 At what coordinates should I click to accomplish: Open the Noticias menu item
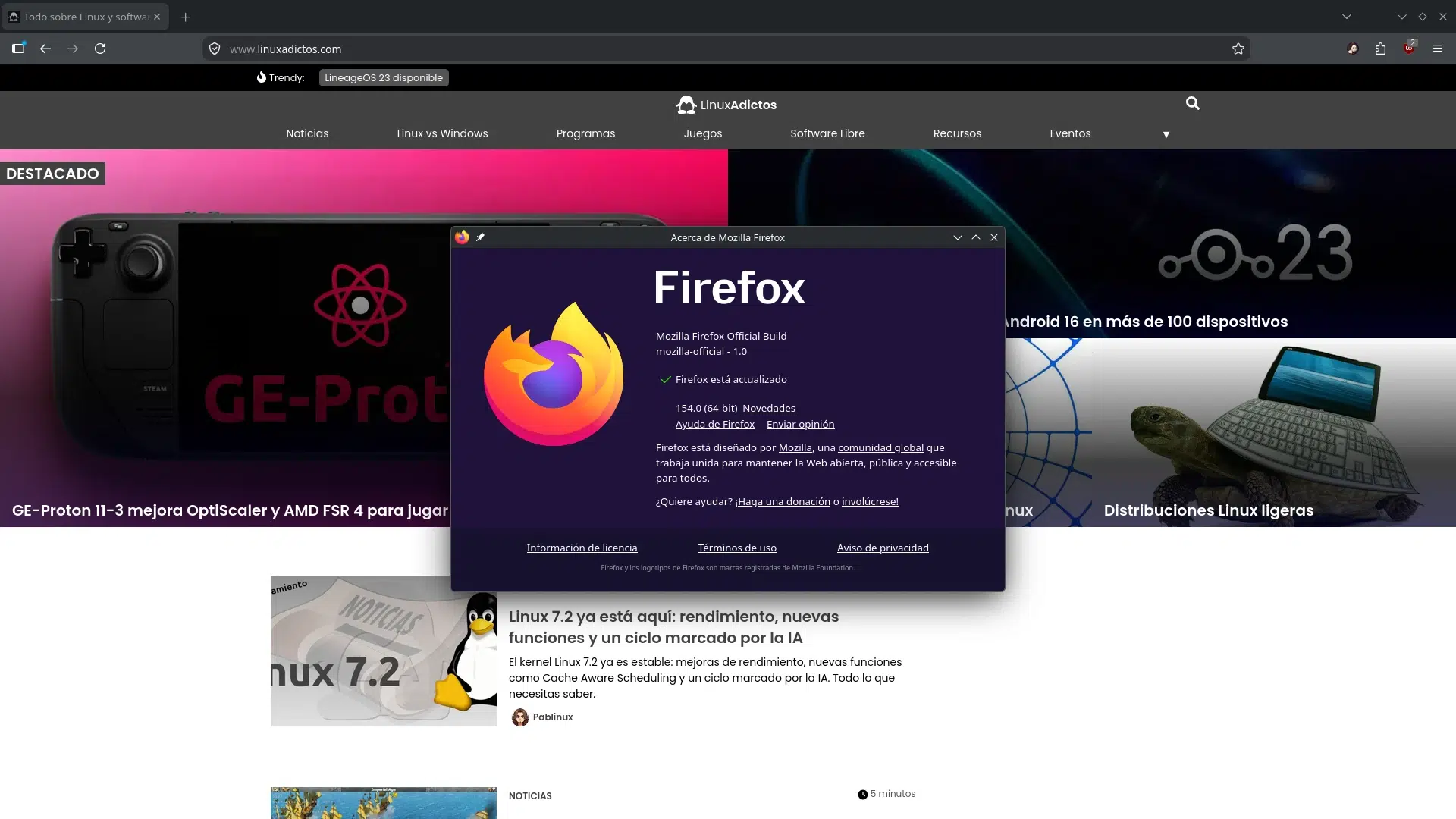pos(307,133)
